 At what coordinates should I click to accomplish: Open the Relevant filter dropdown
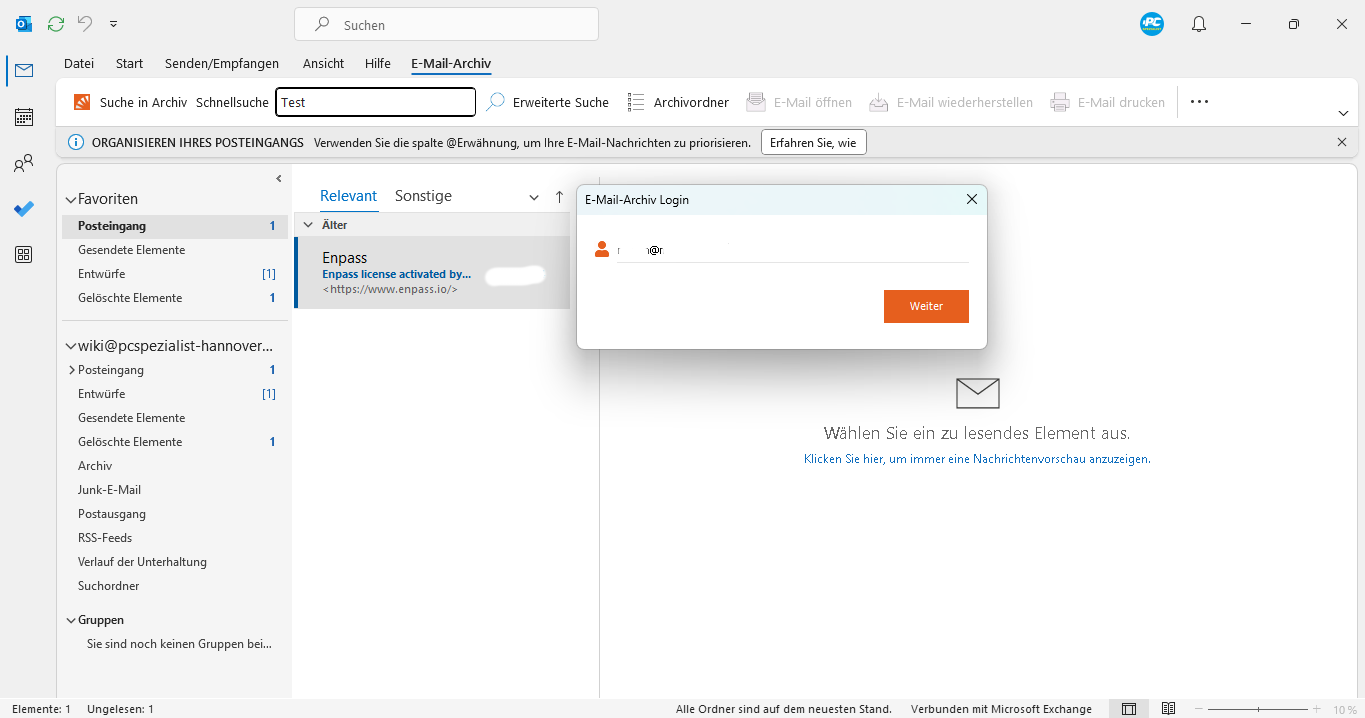click(534, 196)
